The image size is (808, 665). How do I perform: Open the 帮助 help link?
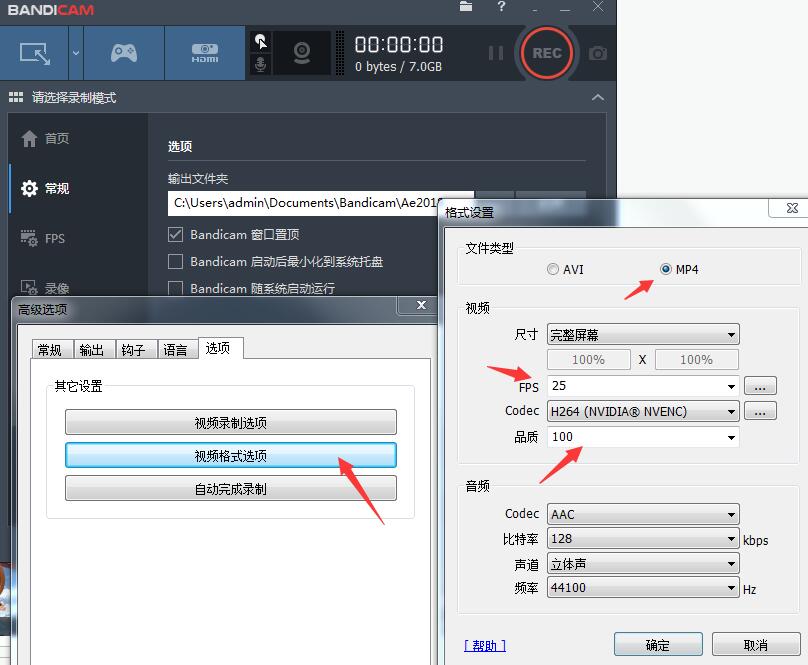pyautogui.click(x=484, y=644)
